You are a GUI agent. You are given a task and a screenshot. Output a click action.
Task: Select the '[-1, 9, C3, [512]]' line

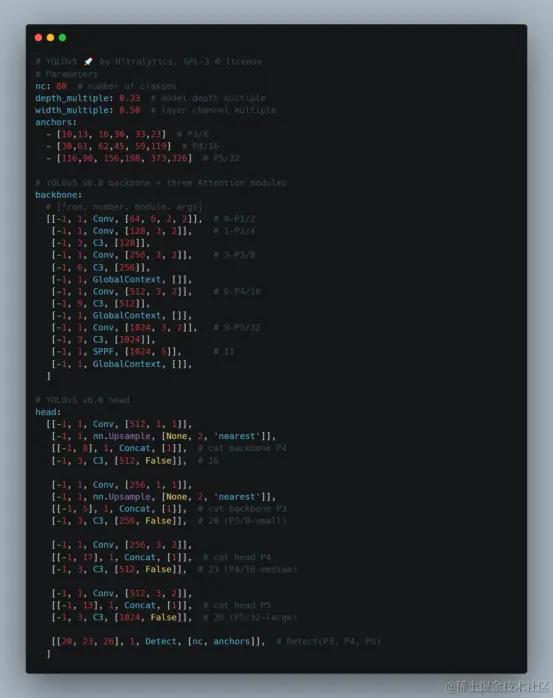pos(101,304)
